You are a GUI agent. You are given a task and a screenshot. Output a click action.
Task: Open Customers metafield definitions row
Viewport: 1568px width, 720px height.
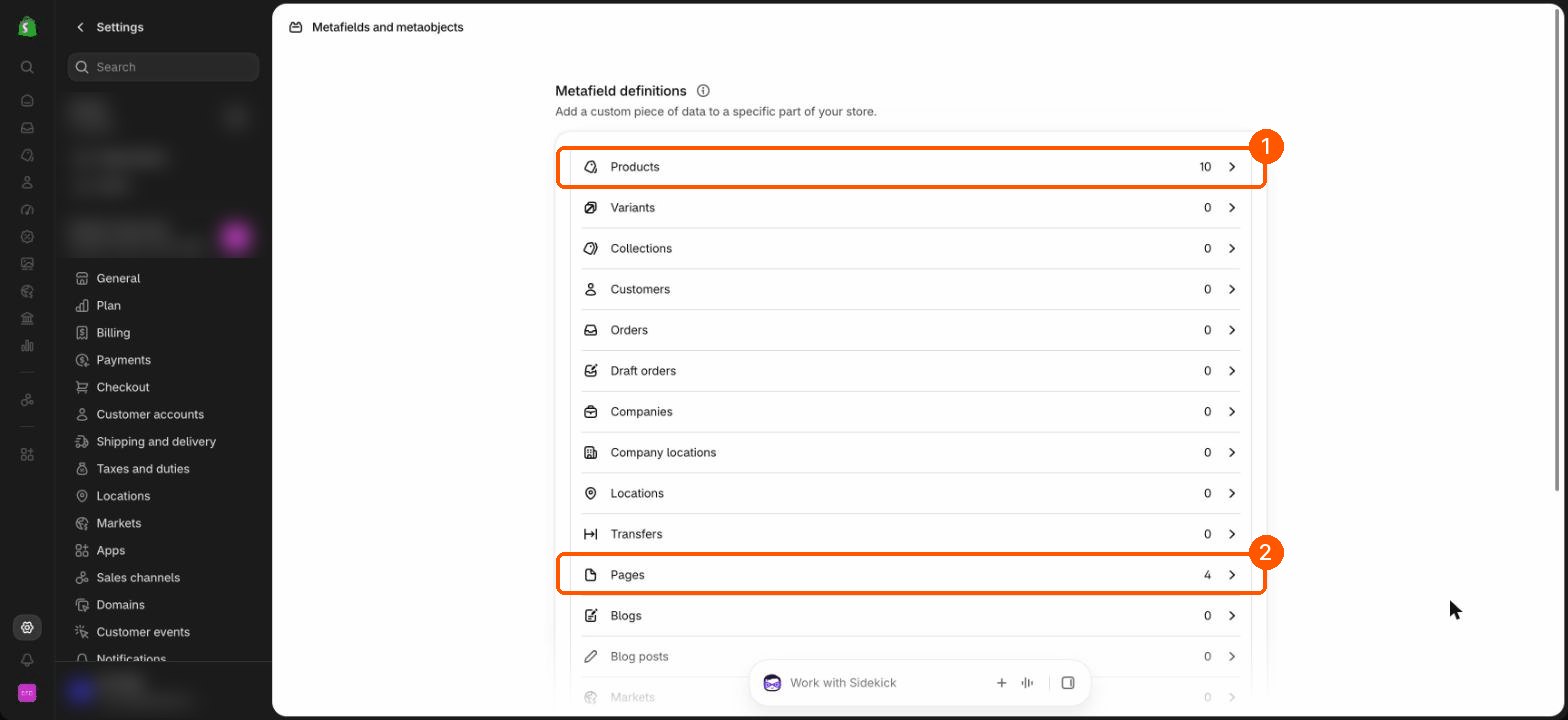coord(911,289)
